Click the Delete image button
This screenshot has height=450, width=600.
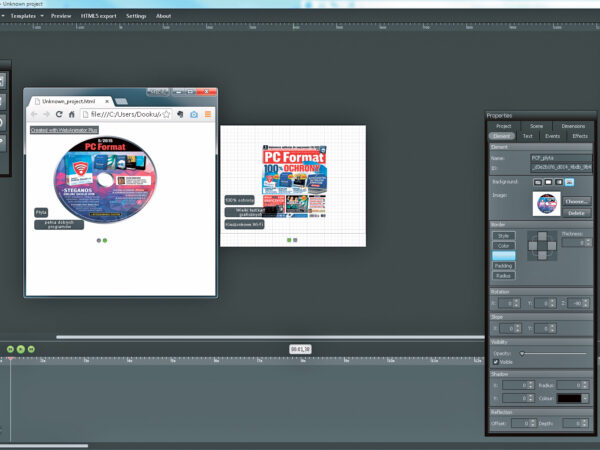(x=577, y=212)
